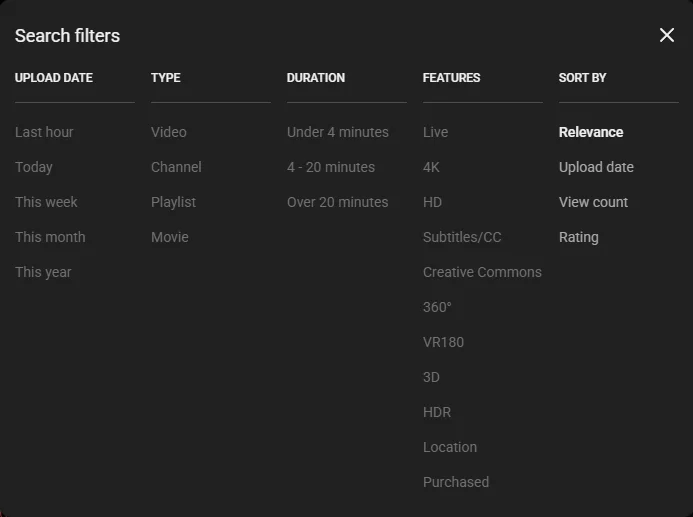693x517 pixels.
Task: Sort results by Rating
Action: click(x=578, y=237)
